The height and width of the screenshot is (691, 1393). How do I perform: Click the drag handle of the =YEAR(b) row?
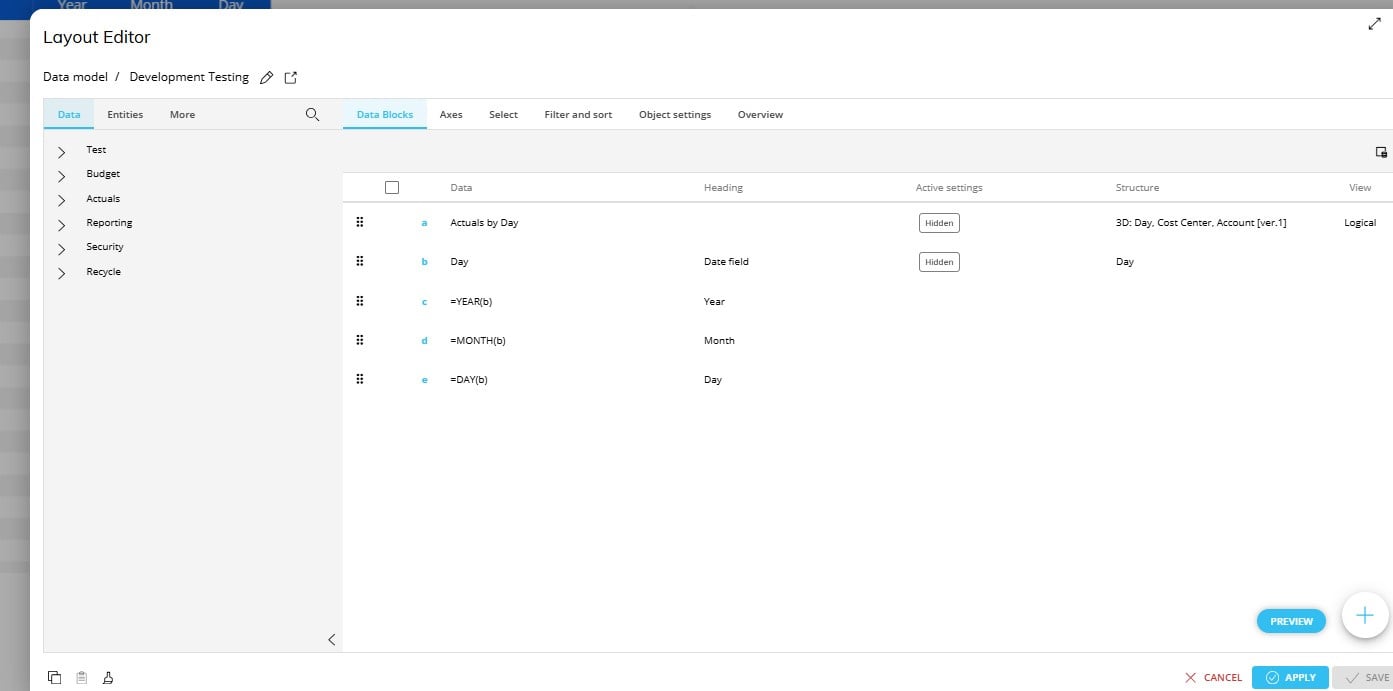click(360, 301)
